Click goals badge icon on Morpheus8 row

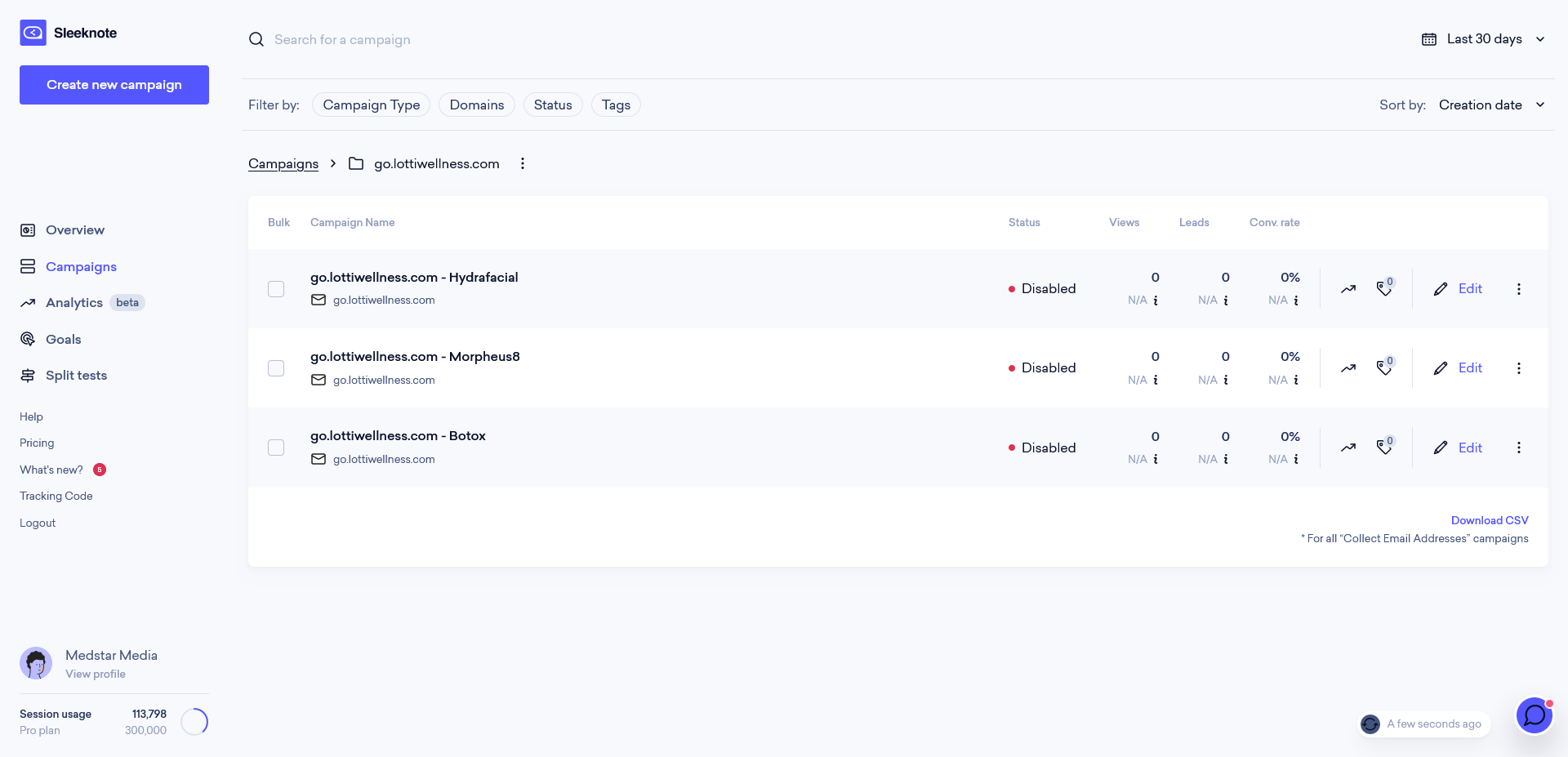click(x=1385, y=367)
